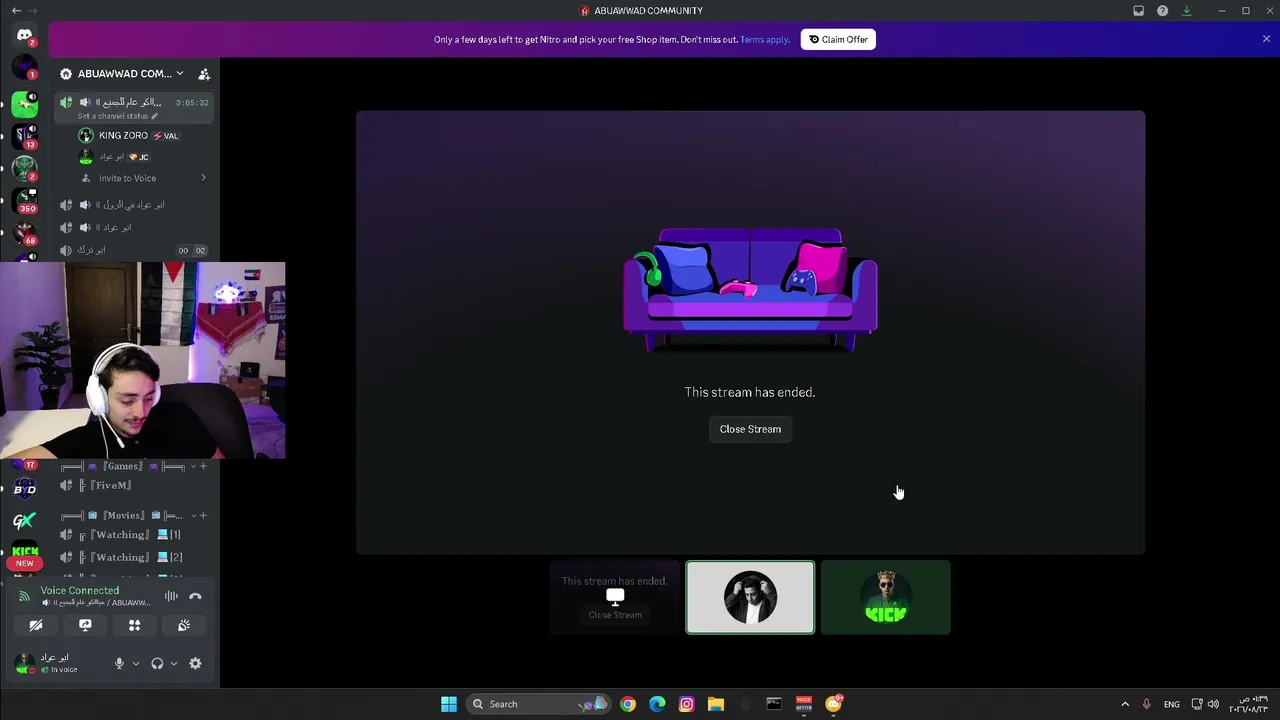The image size is (1280, 720).
Task: Open the server showing badge 13
Action: click(24, 136)
